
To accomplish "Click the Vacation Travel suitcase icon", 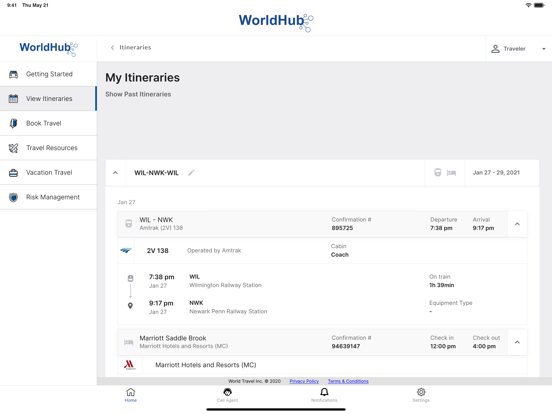I will [13, 173].
